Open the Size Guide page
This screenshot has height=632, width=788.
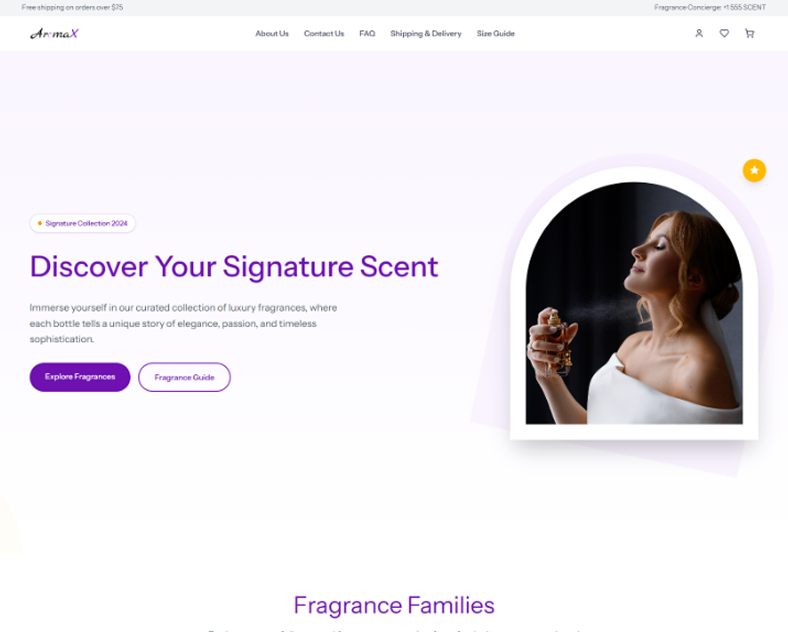(496, 33)
